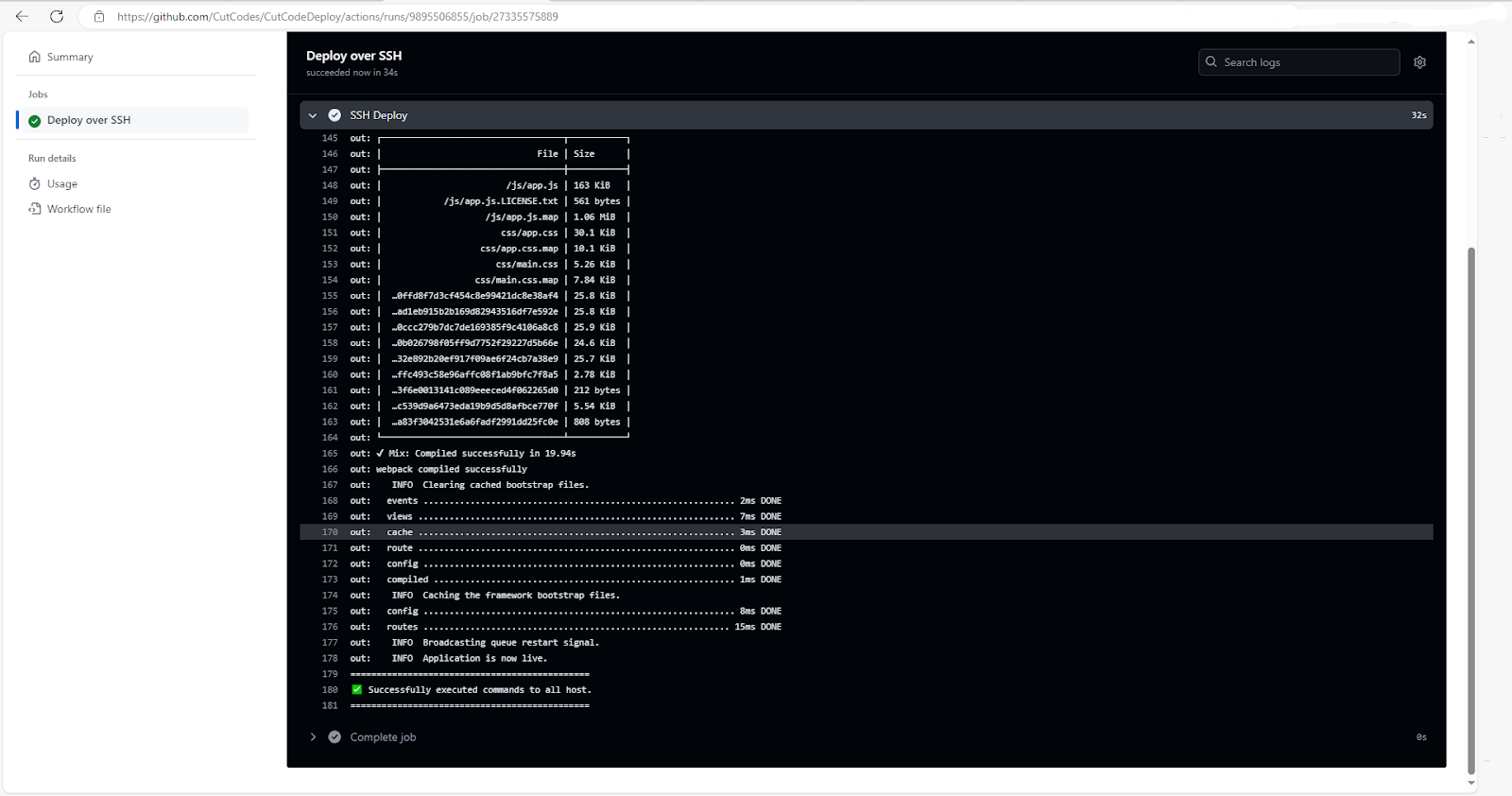The height and width of the screenshot is (796, 1512).
Task: Click the 'compiled' 1ms DONE line
Action: (584, 580)
